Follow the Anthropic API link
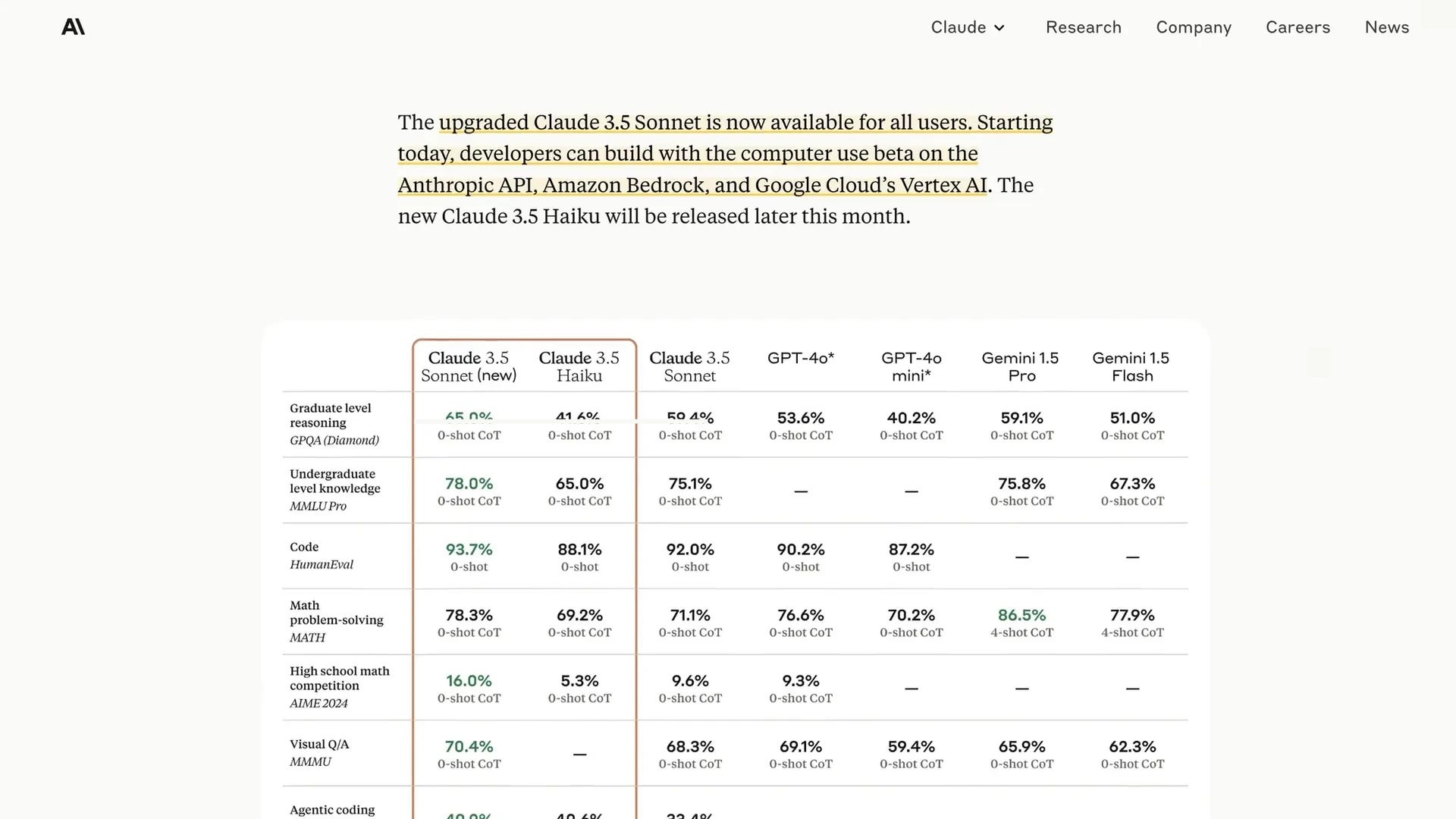 click(x=466, y=184)
